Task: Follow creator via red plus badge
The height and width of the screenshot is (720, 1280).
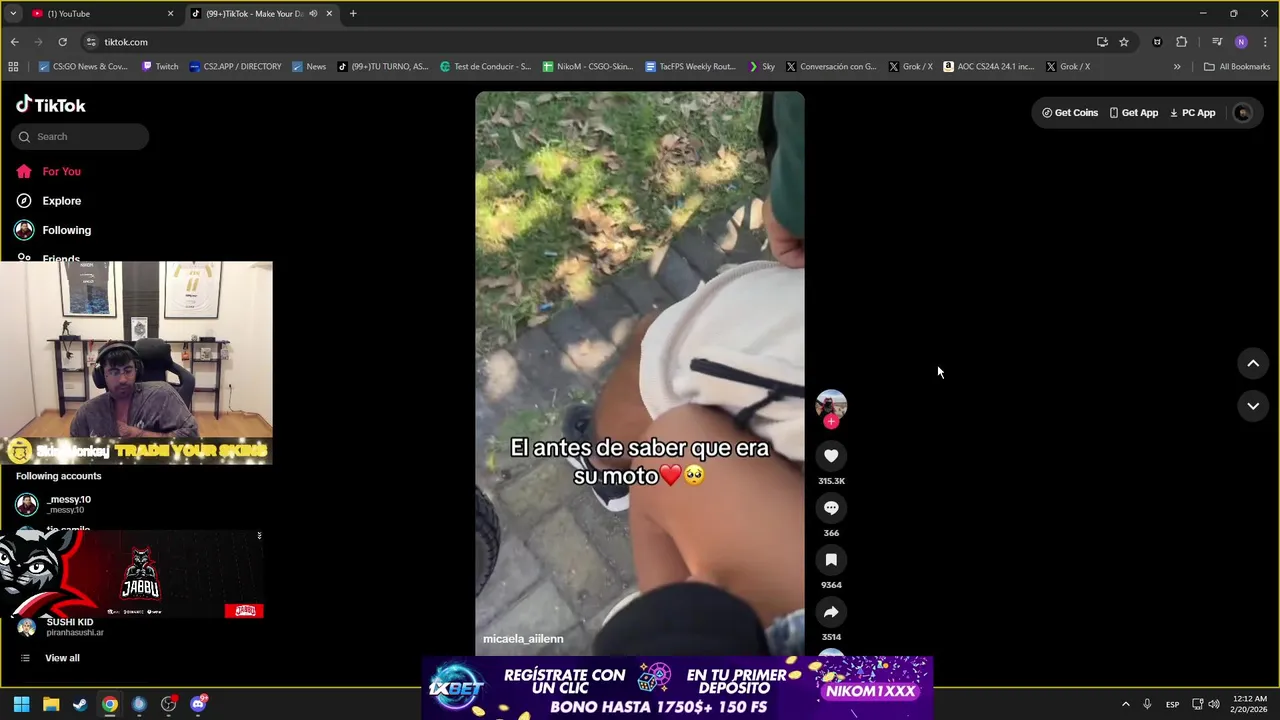Action: coord(831,422)
